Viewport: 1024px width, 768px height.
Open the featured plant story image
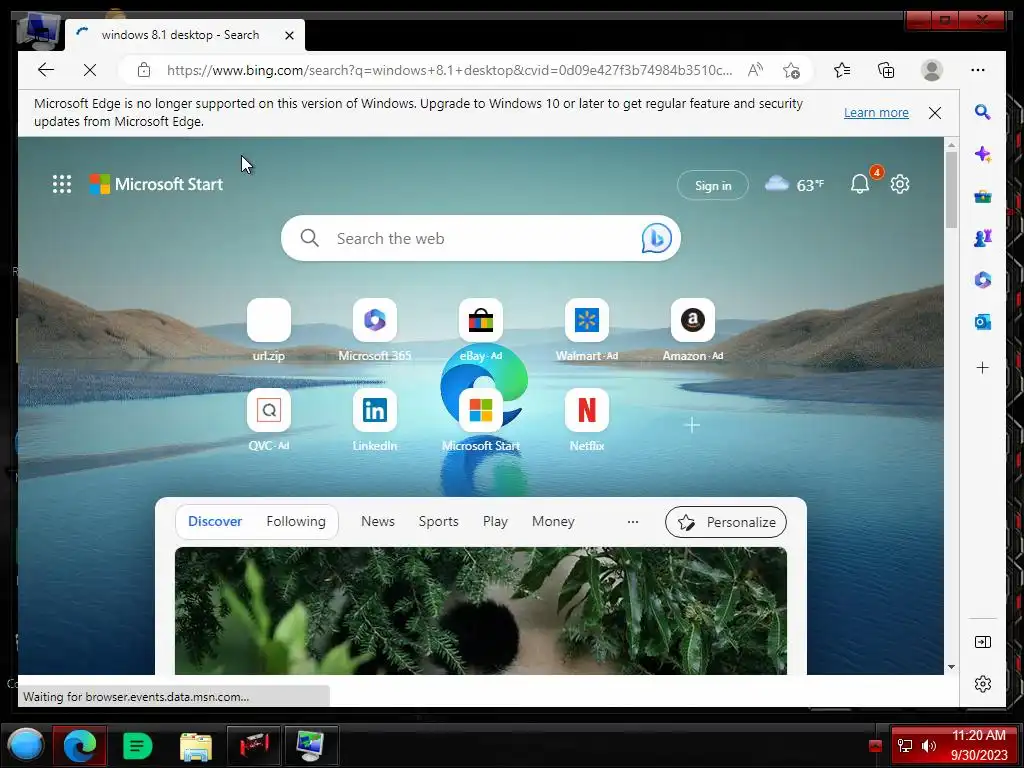(x=481, y=611)
